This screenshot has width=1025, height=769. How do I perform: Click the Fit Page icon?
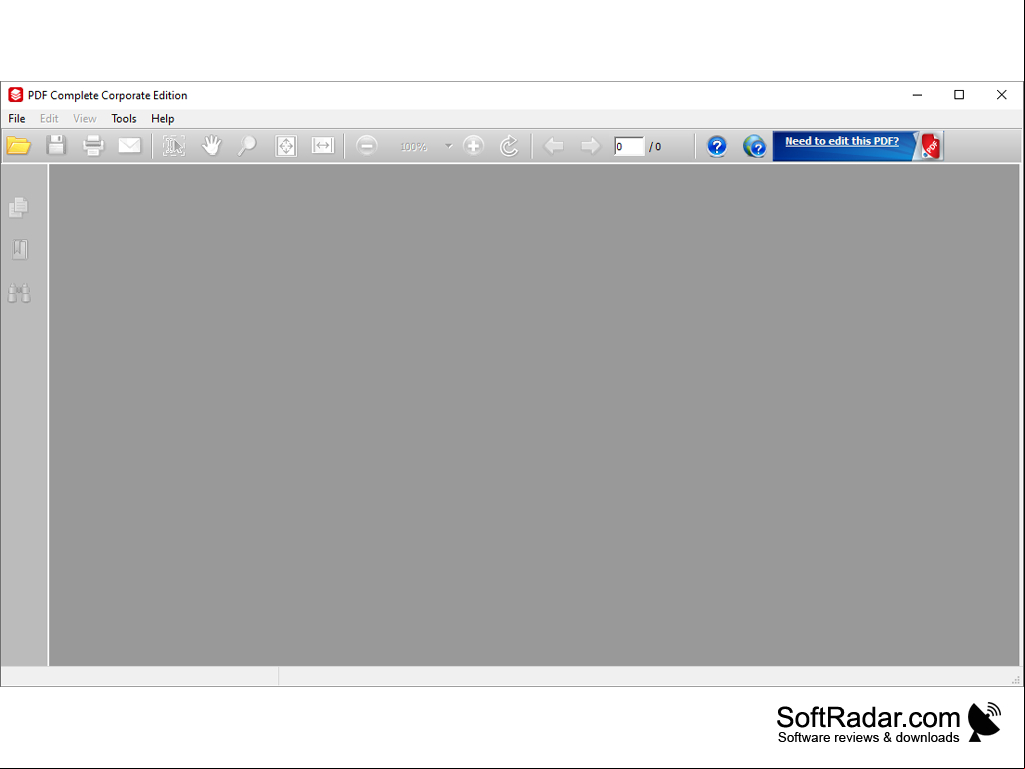[x=286, y=145]
